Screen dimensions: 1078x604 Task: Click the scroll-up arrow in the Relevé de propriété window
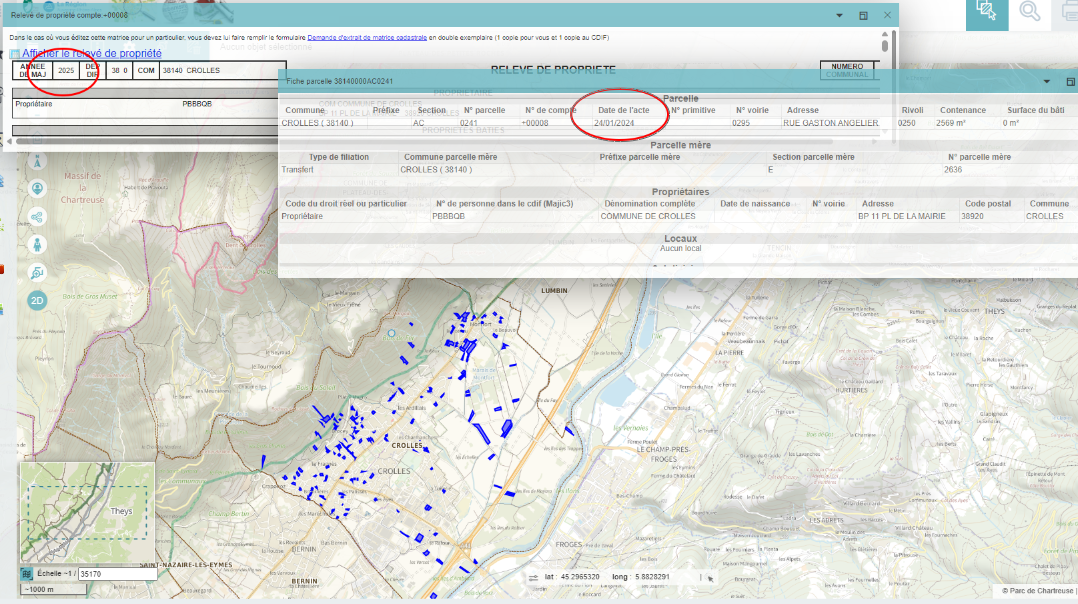click(x=885, y=34)
